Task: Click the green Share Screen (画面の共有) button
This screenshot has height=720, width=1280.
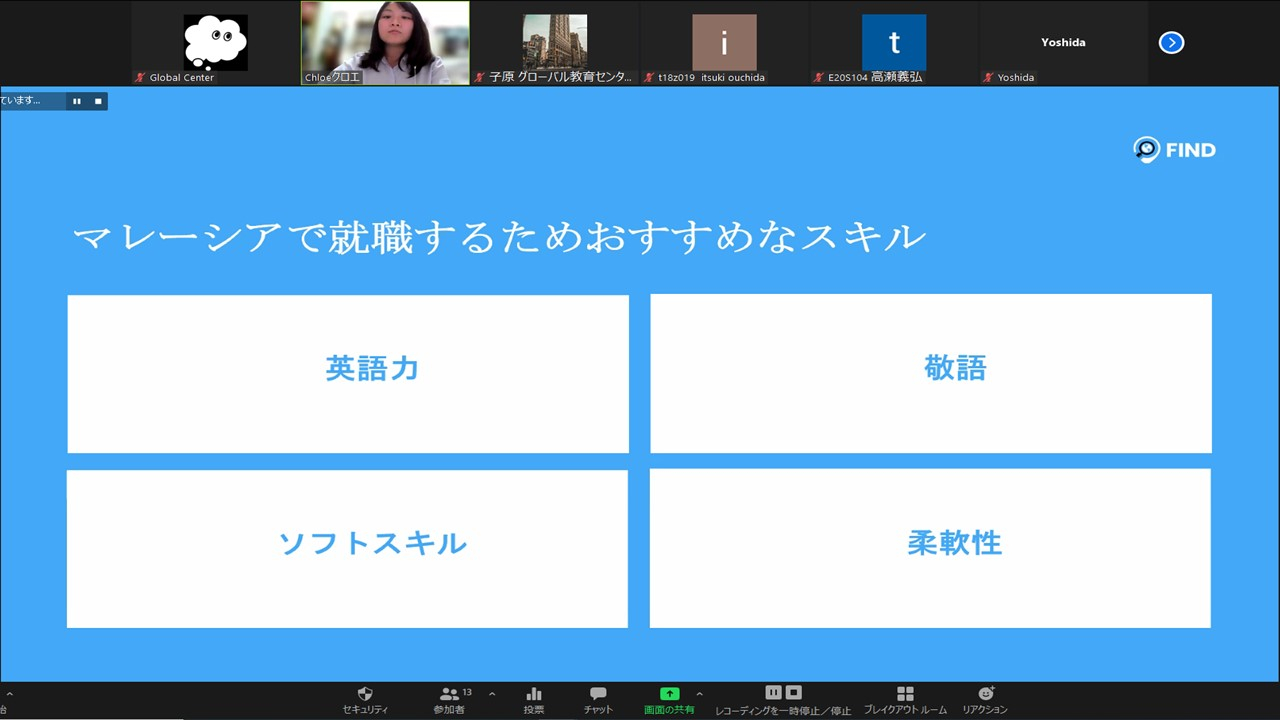Action: tap(669, 700)
